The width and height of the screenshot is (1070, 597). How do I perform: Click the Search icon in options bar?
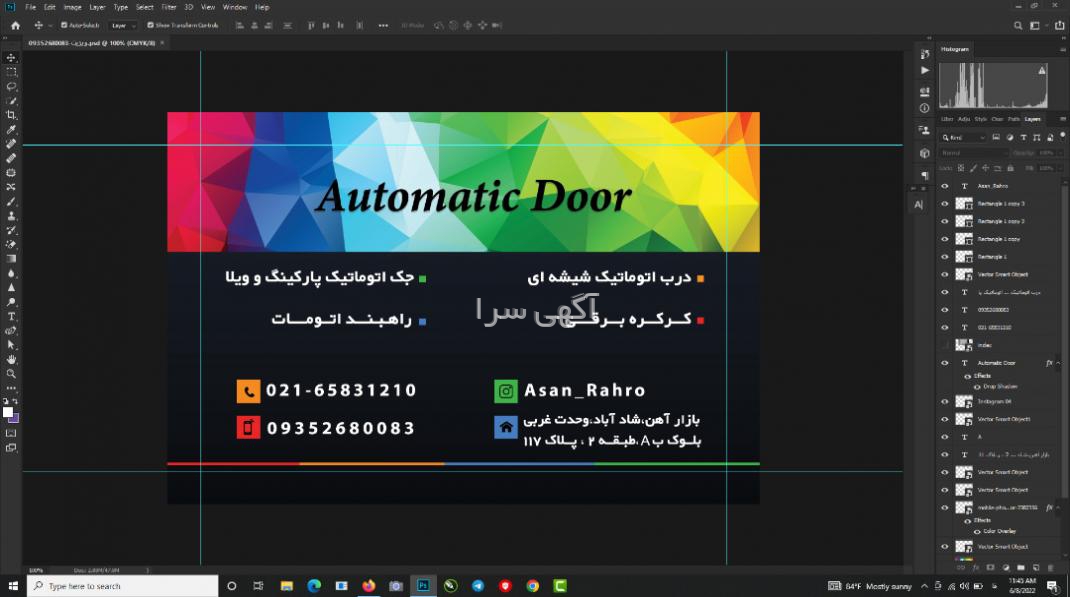coord(1017,25)
